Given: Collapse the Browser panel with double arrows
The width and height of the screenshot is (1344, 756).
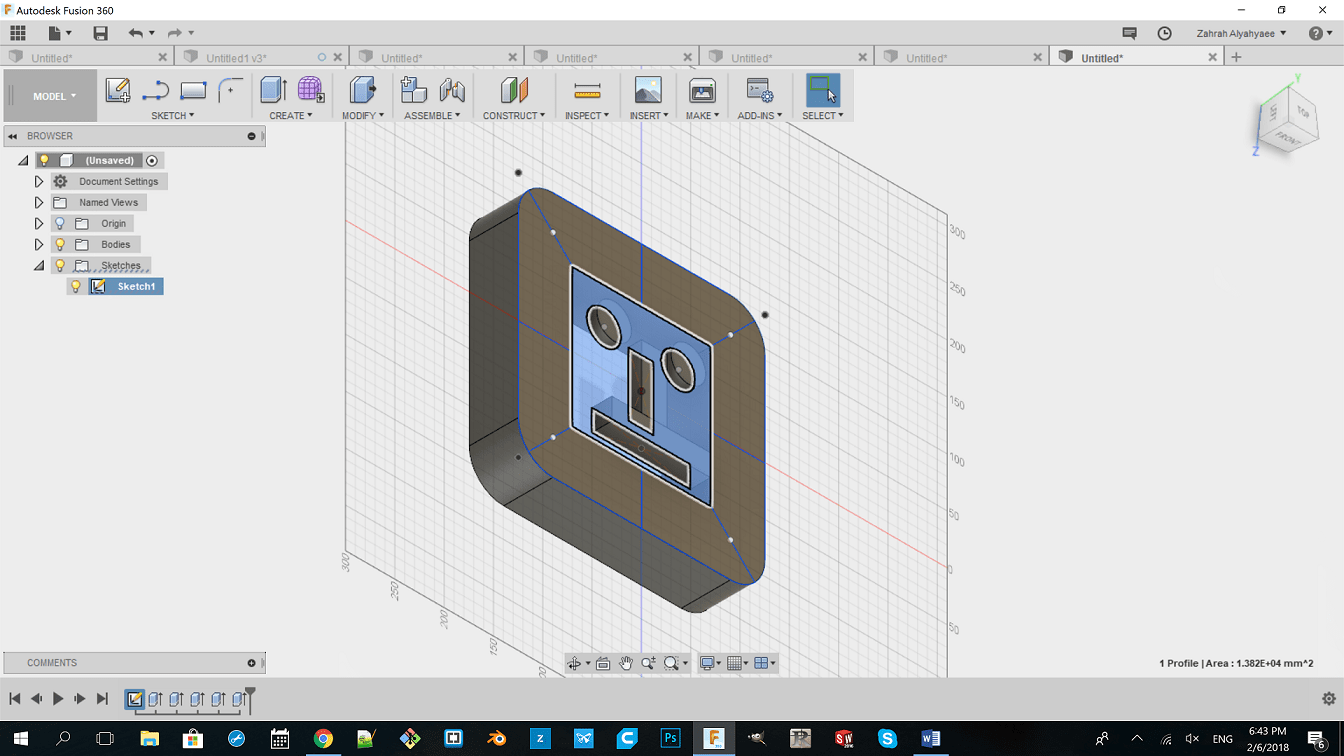Looking at the screenshot, I should pyautogui.click(x=13, y=136).
